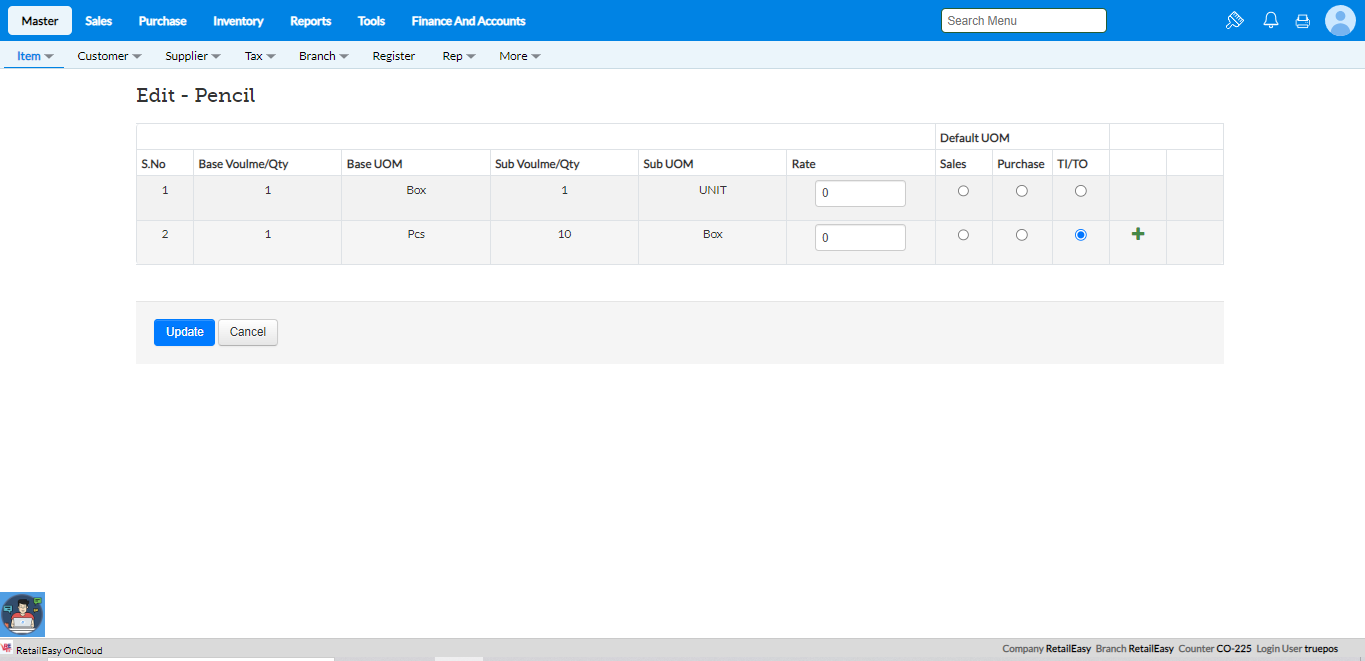Click the RetailEasy OnCloud logo icon

7,649
